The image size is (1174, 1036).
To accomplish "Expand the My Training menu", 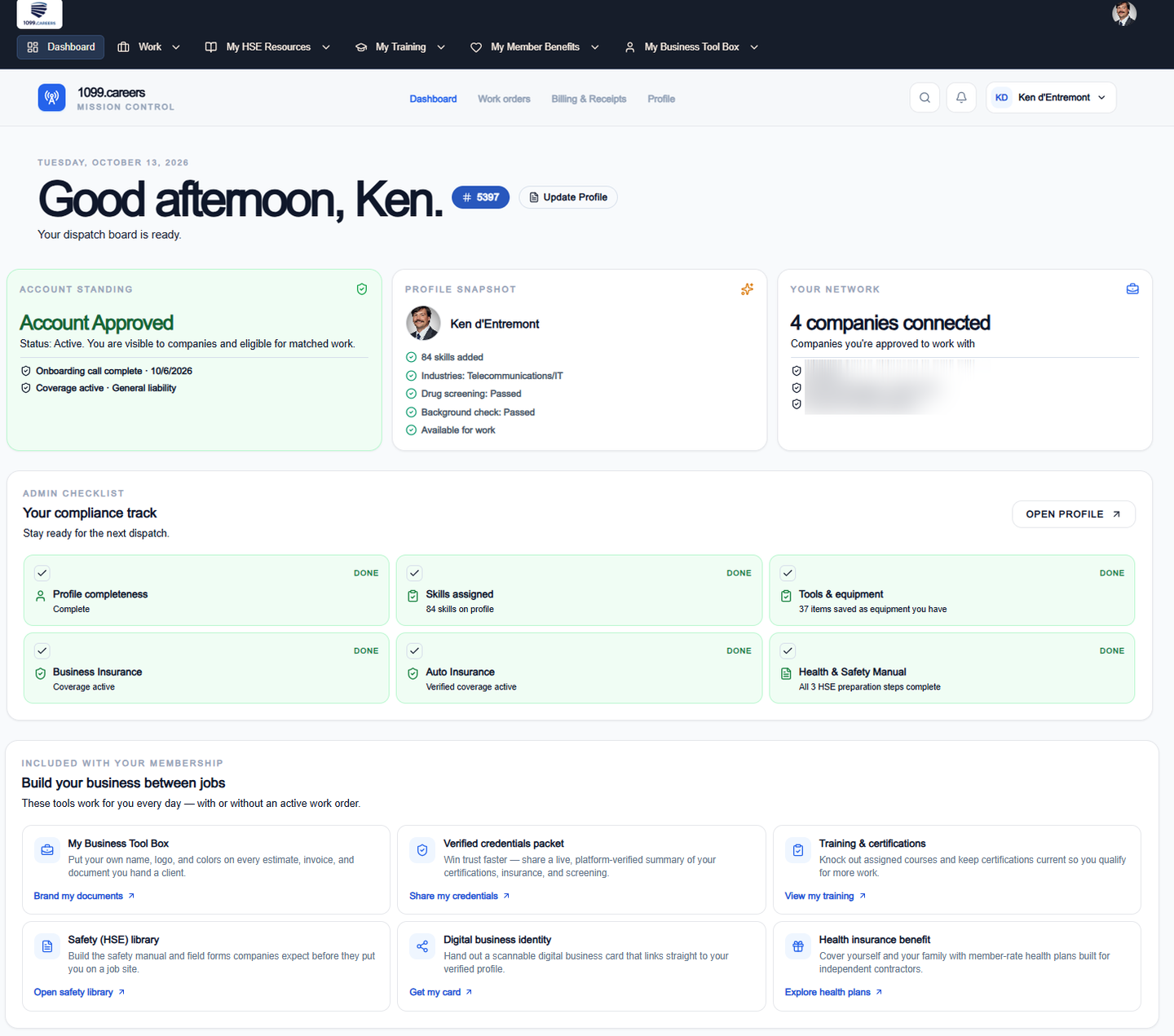I will pos(400,47).
